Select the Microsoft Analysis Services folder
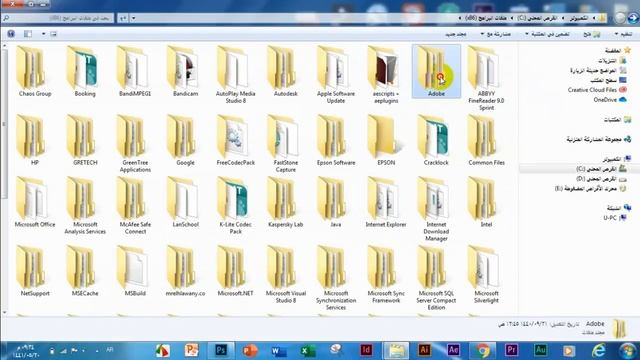 (85, 206)
